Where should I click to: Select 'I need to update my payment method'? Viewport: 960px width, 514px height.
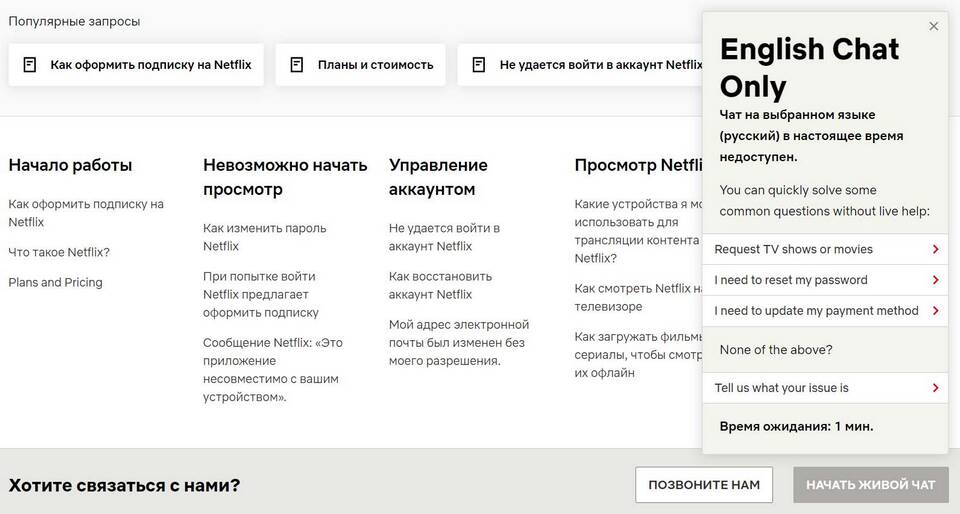pyautogui.click(x=825, y=310)
